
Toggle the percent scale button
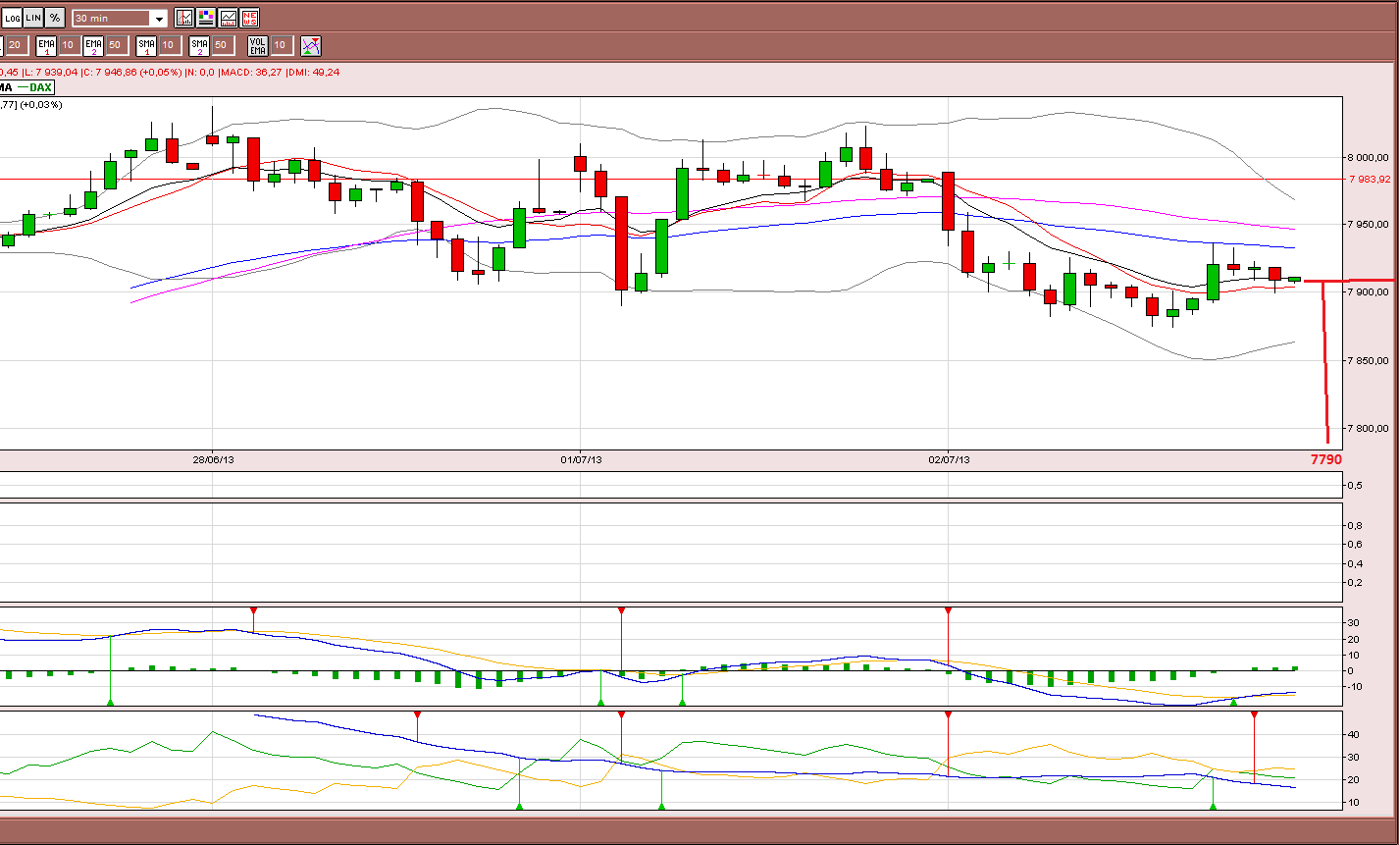coord(55,18)
